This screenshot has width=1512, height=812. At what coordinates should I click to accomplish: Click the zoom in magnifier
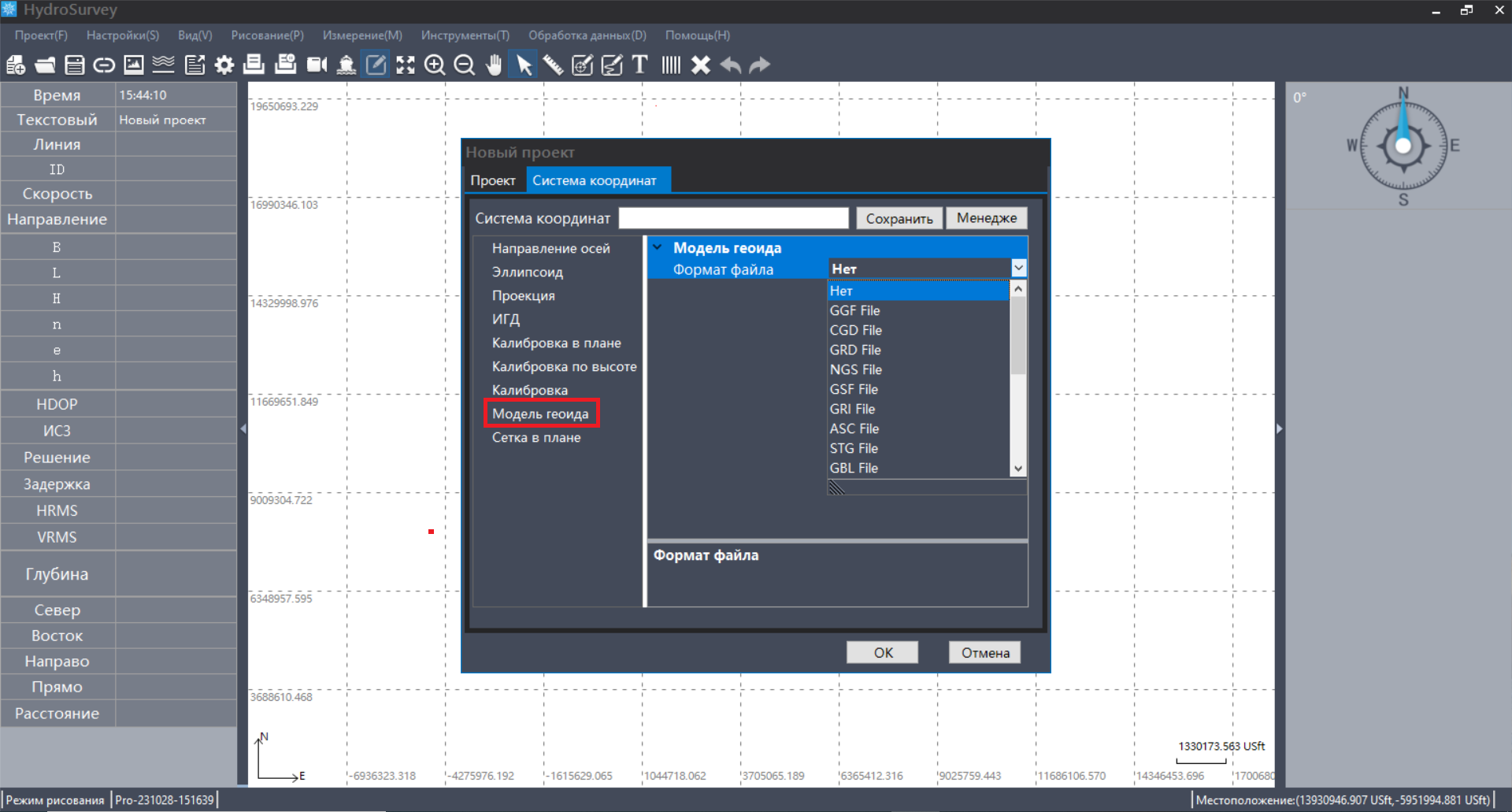(435, 65)
